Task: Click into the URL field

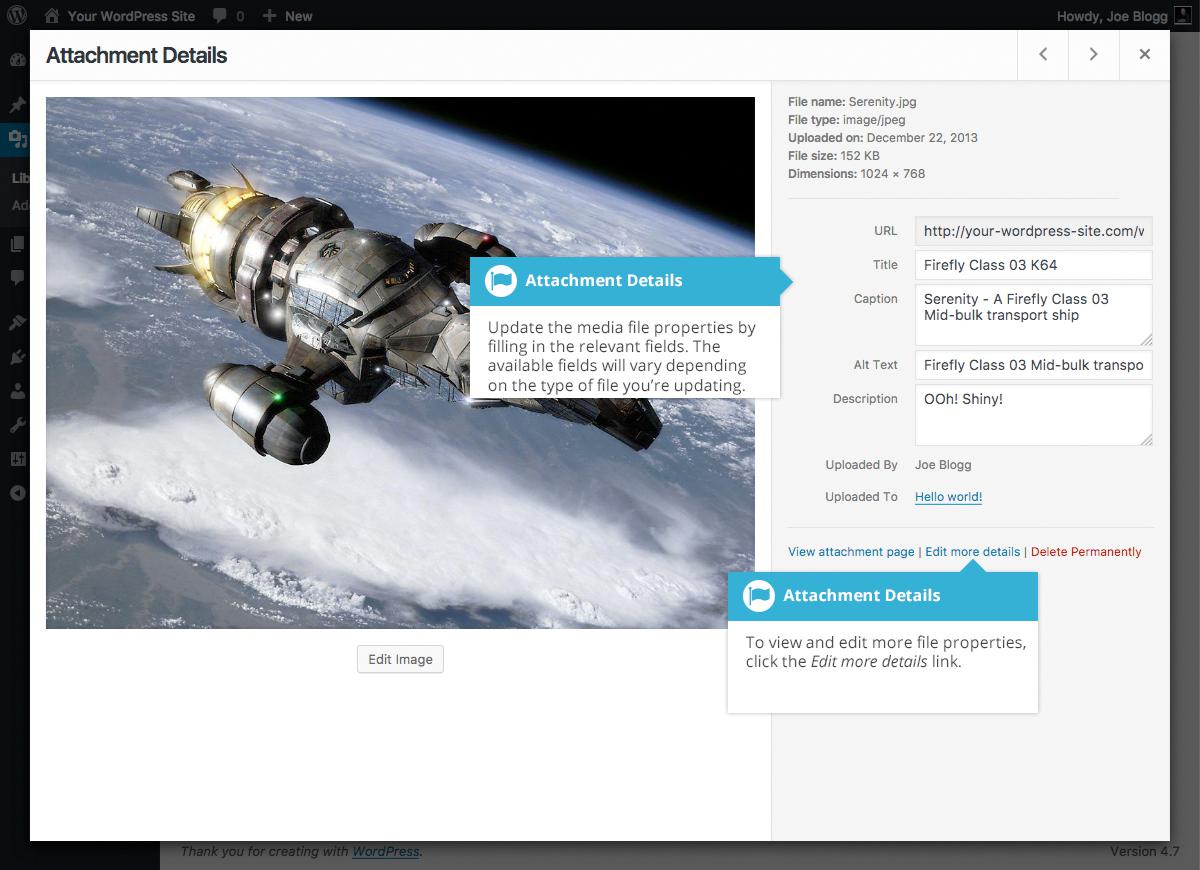Action: 1034,231
